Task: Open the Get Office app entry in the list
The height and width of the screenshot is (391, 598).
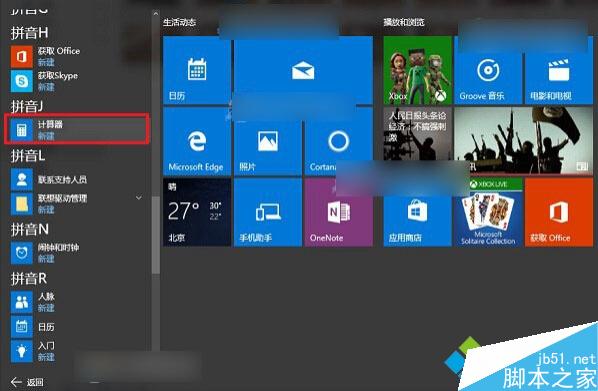Action: click(x=78, y=56)
